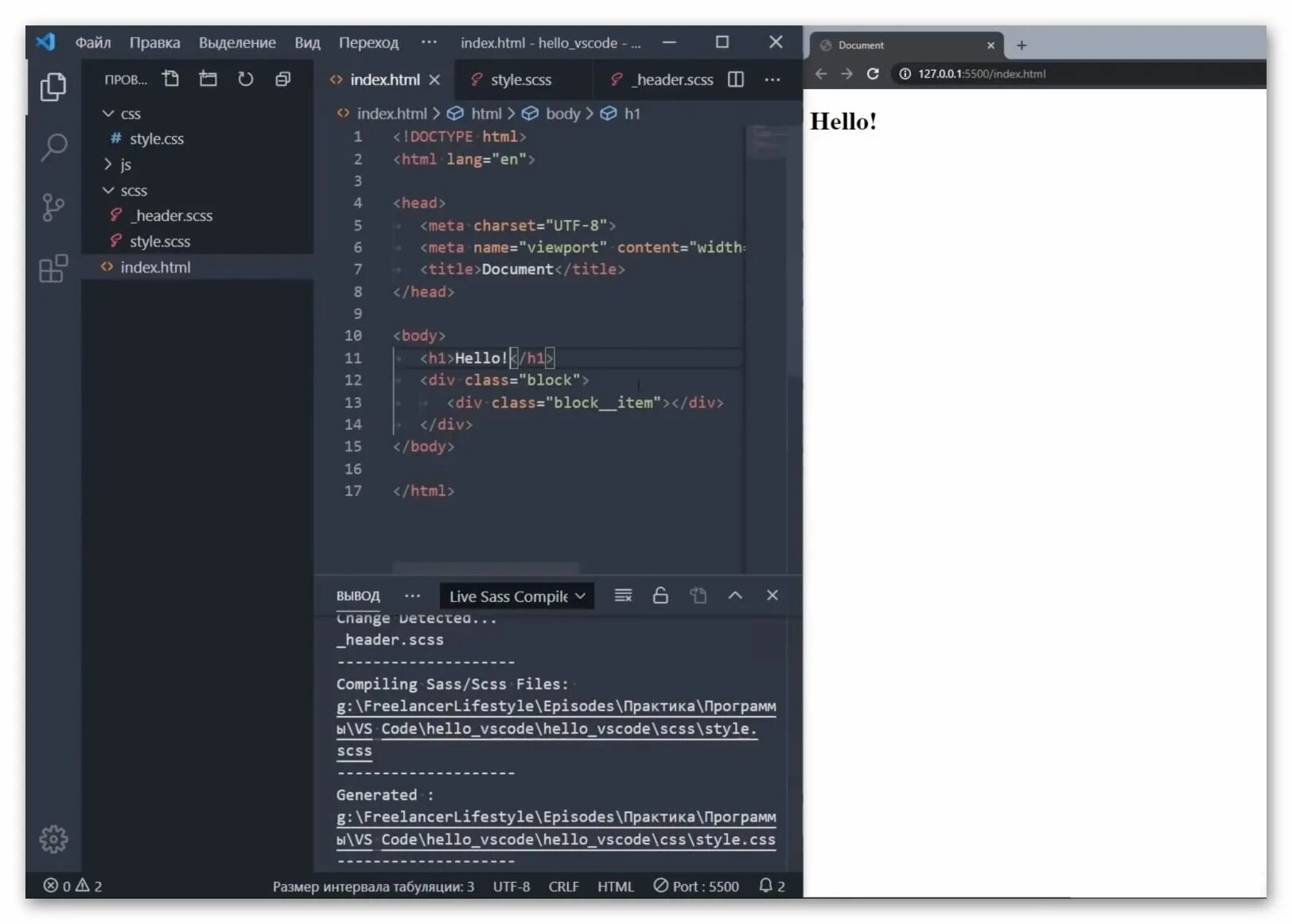This screenshot has width=1292, height=924.
Task: Maximize the output panel
Action: pos(735,596)
